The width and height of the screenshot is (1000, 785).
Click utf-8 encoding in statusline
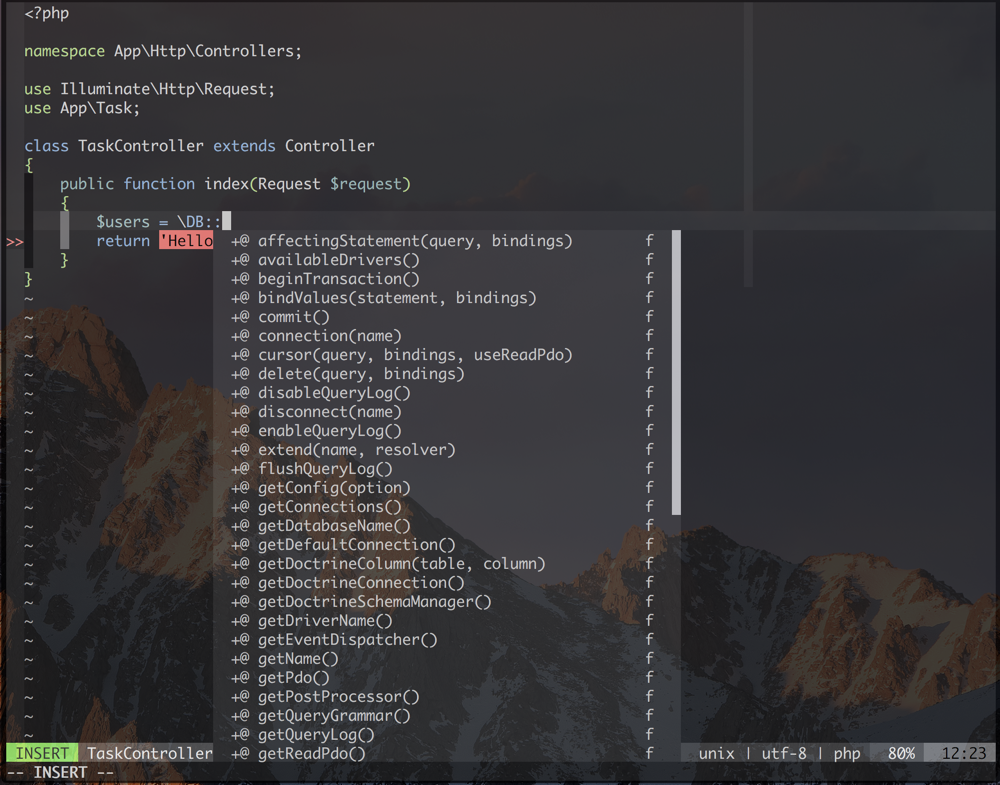[x=784, y=754]
